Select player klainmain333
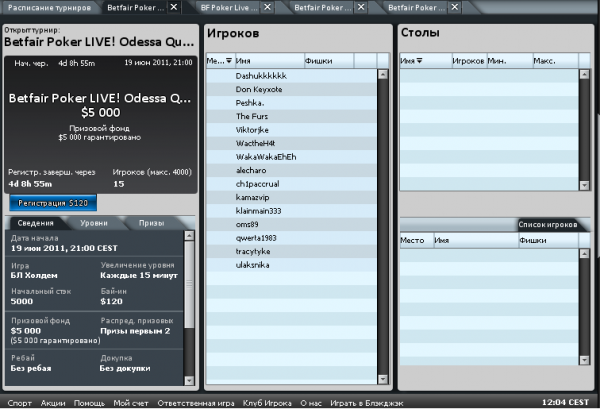The width and height of the screenshot is (600, 409). pos(291,211)
